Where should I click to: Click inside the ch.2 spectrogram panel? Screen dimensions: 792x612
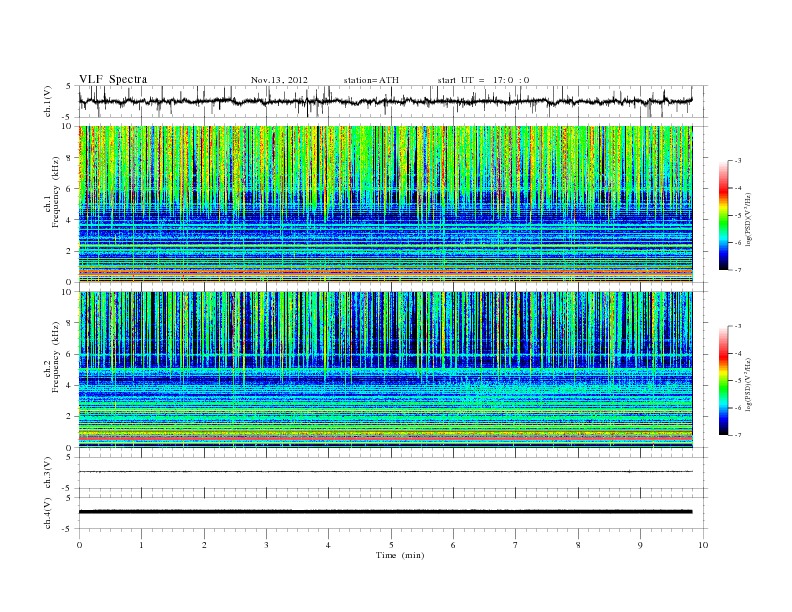(385, 369)
